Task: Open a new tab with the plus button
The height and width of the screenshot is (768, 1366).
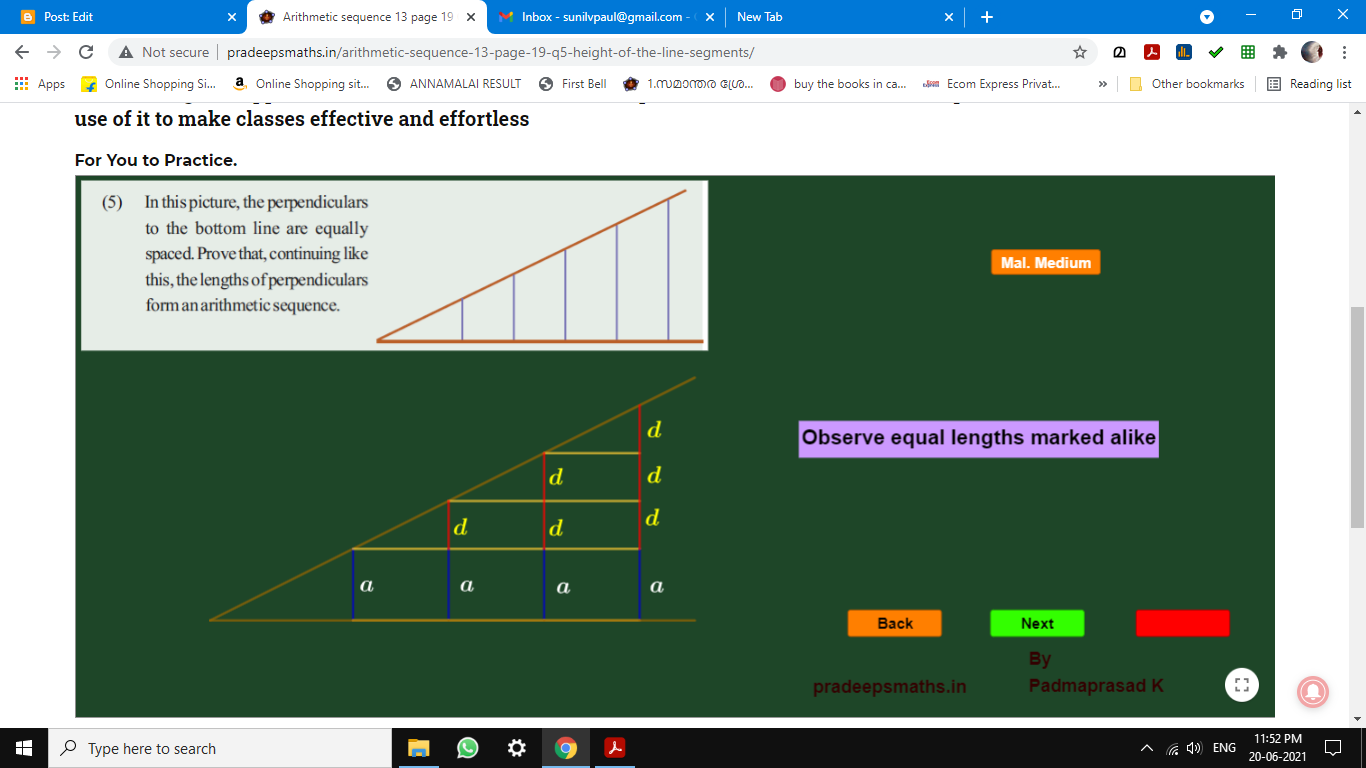Action: coord(987,17)
